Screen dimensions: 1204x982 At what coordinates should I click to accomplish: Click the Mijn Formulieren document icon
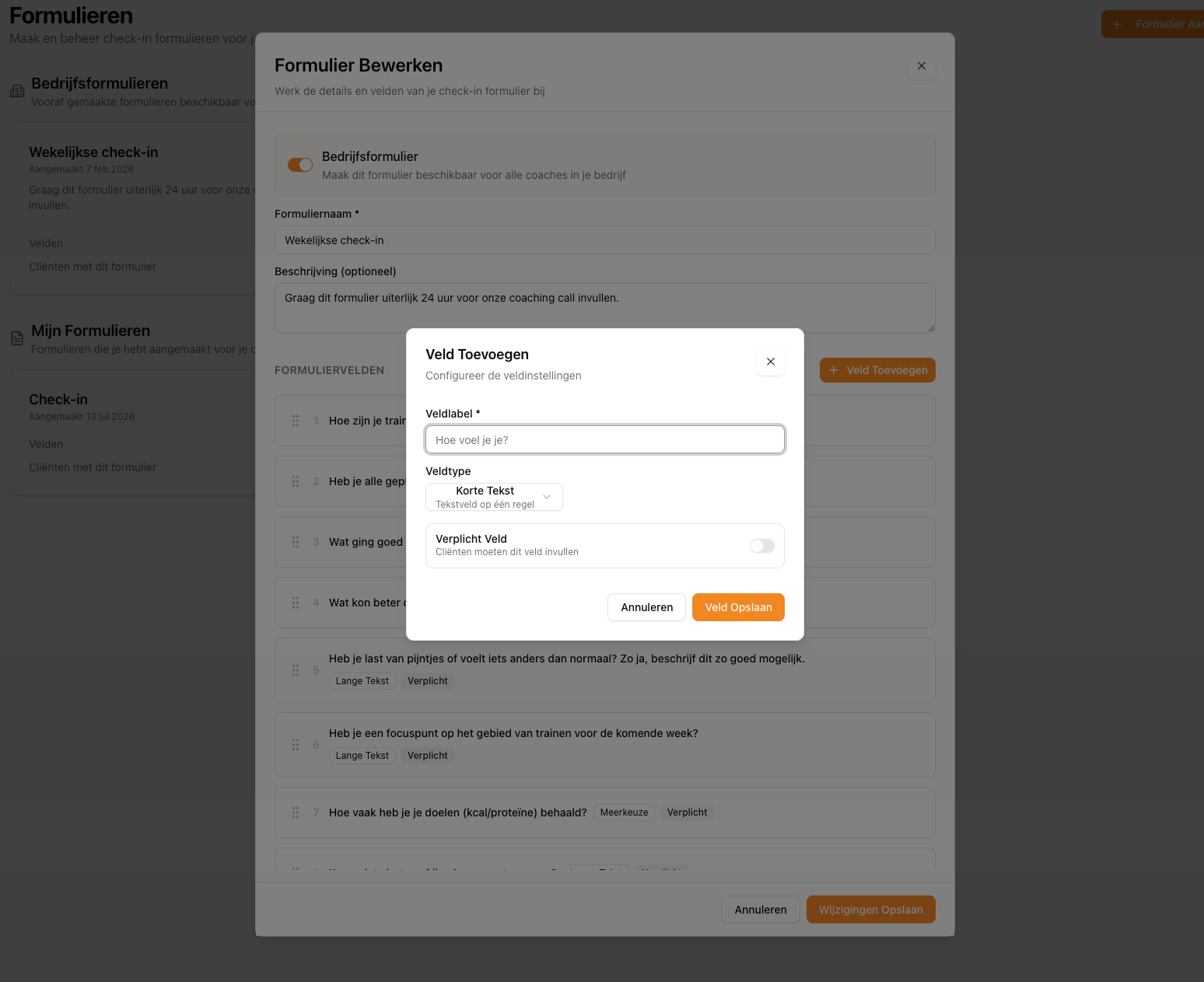pyautogui.click(x=17, y=338)
